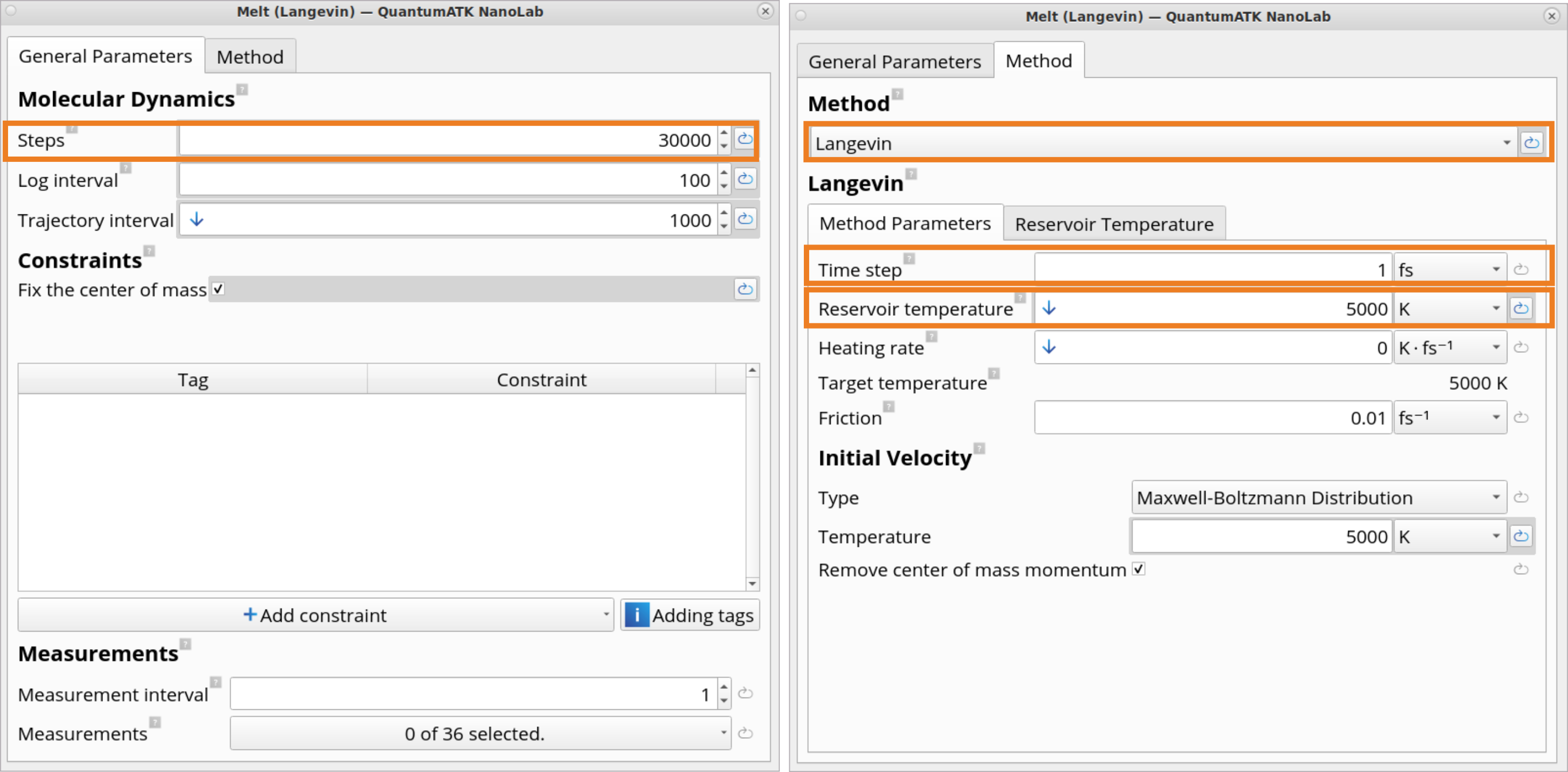The width and height of the screenshot is (1568, 772).
Task: Click the blue arrow in Reservoir temperature field
Action: [x=1049, y=308]
